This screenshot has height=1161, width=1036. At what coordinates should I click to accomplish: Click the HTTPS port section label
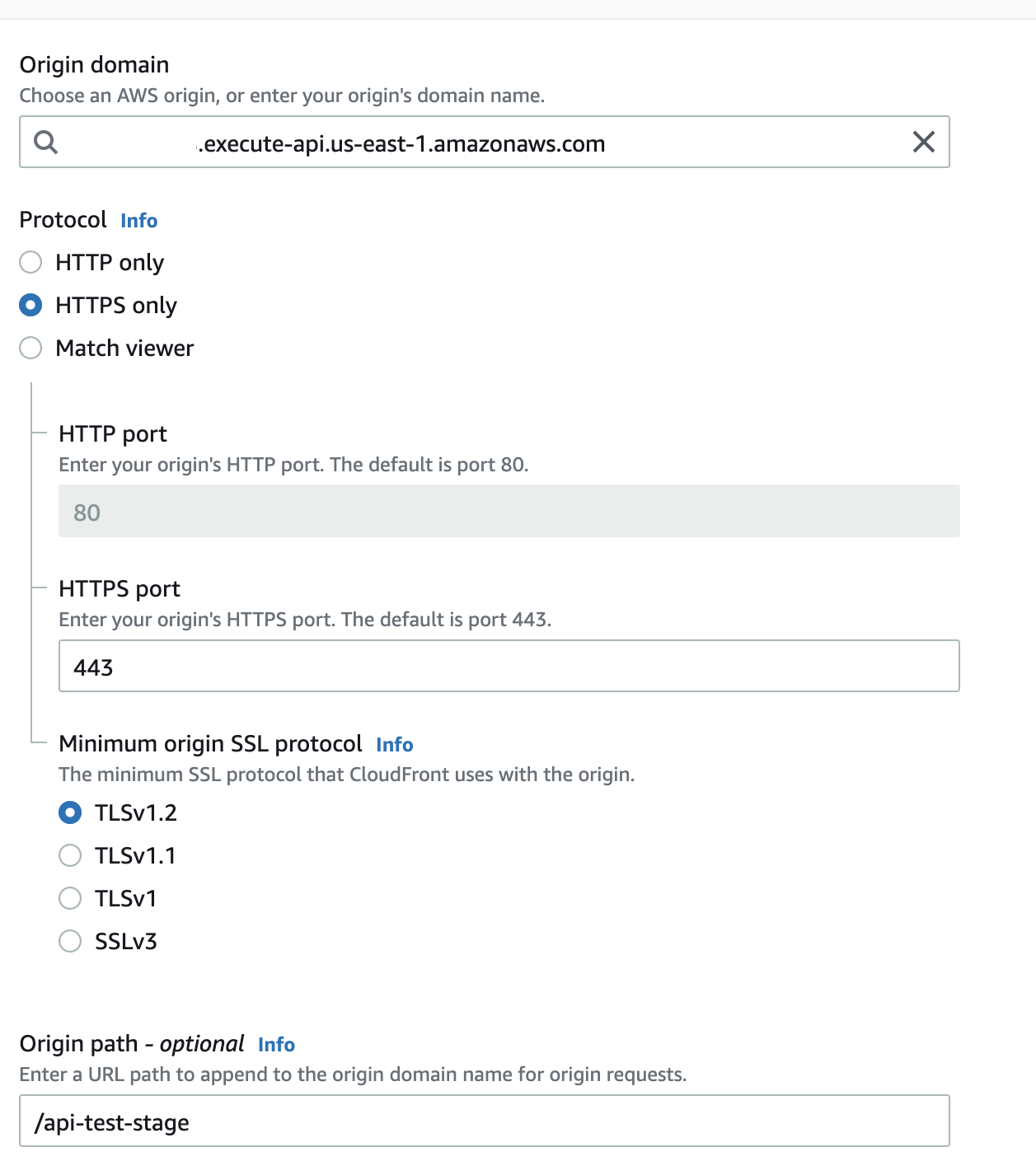[x=119, y=588]
